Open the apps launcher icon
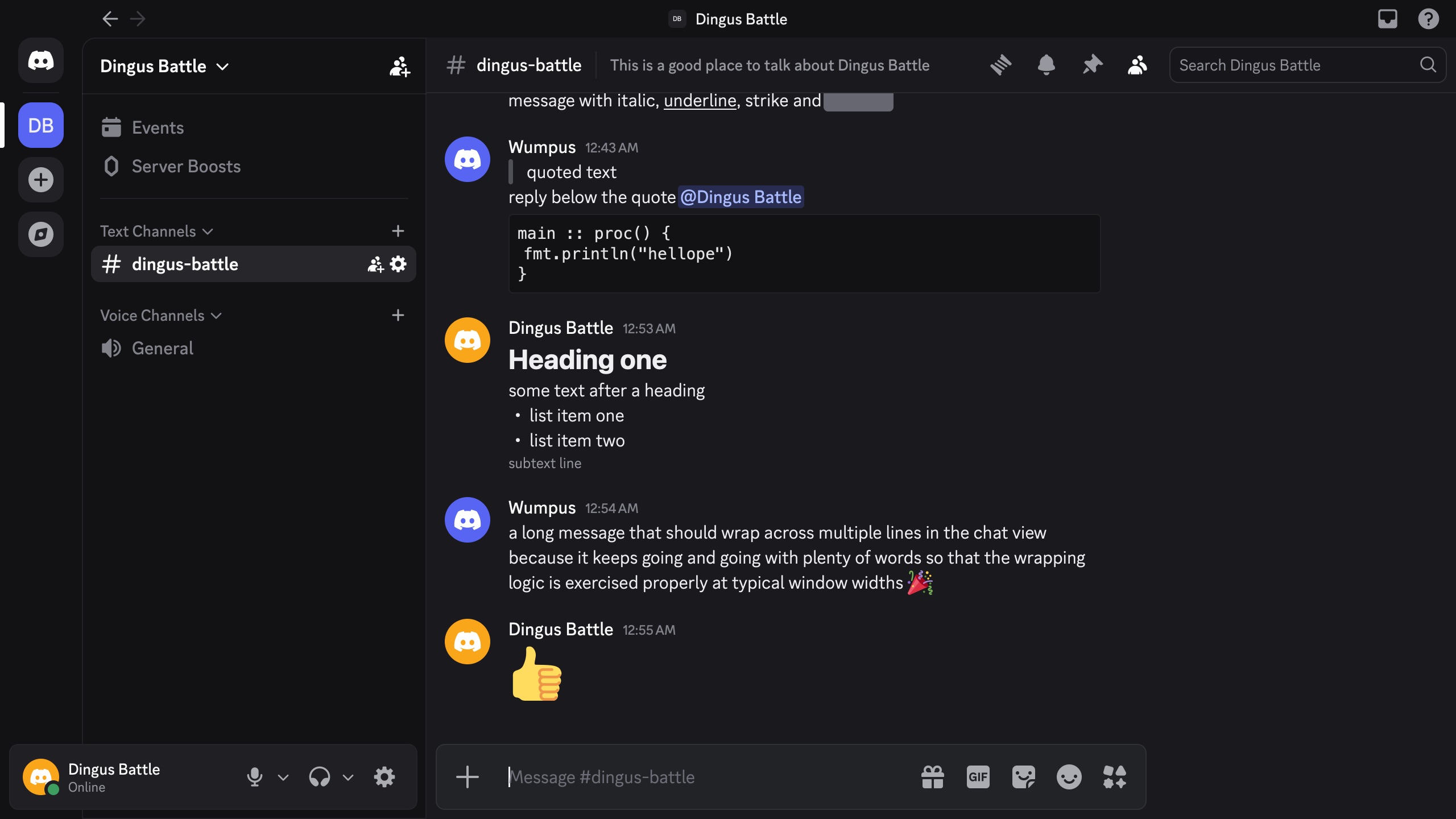The height and width of the screenshot is (819, 1456). [x=1115, y=777]
